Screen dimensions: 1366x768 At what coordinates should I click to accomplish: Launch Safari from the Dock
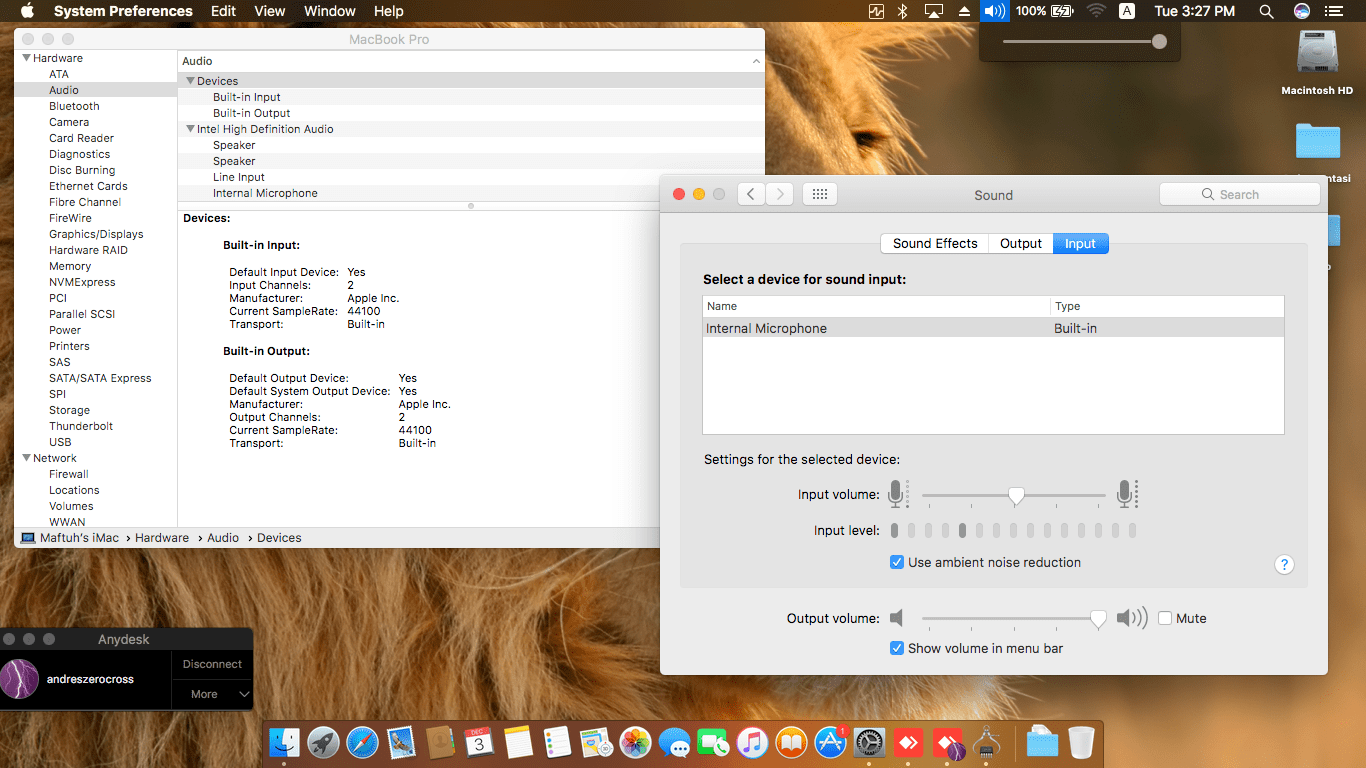[x=362, y=742]
